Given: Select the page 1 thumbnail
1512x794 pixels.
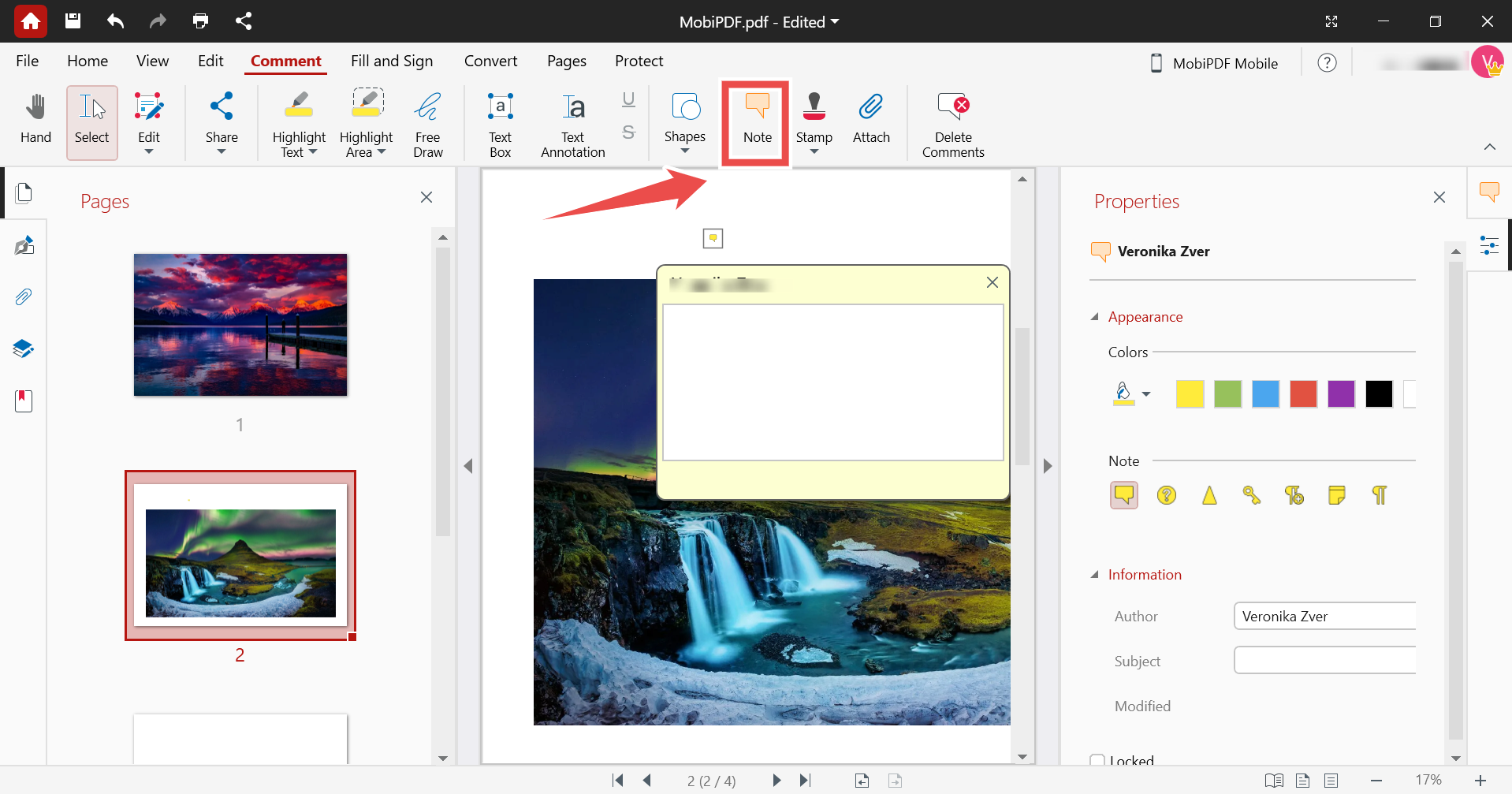Looking at the screenshot, I should [x=240, y=325].
